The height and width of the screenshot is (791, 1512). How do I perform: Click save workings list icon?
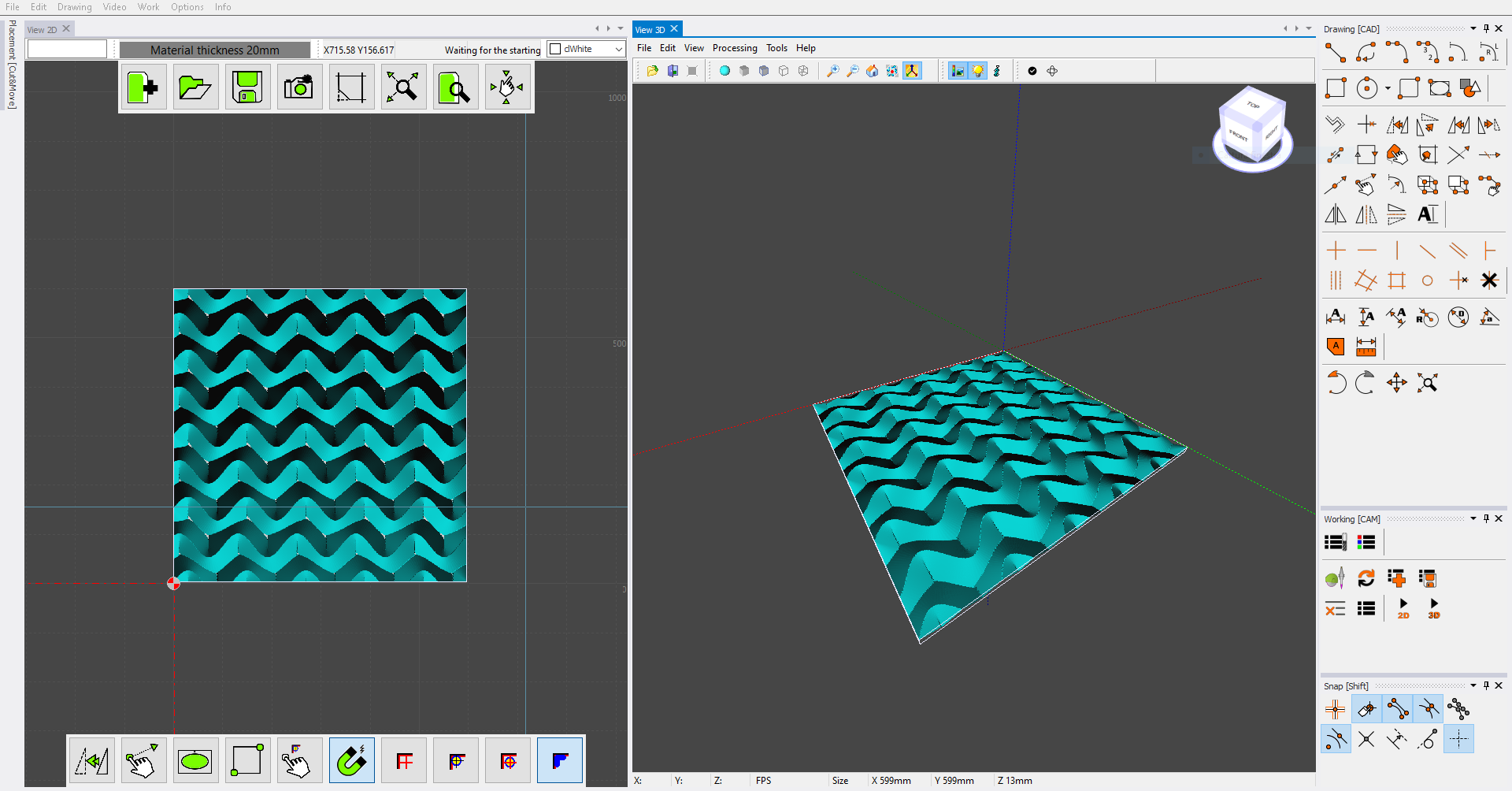click(1427, 578)
